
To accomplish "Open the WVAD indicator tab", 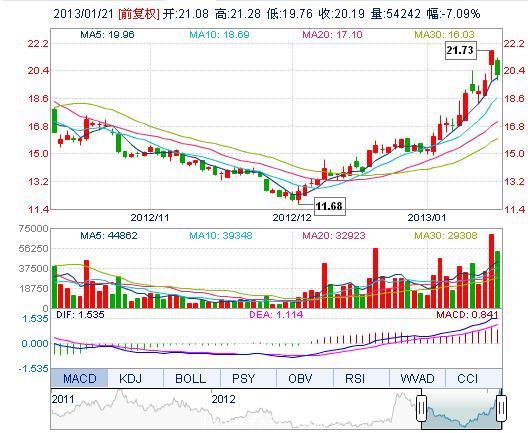I will [x=418, y=378].
